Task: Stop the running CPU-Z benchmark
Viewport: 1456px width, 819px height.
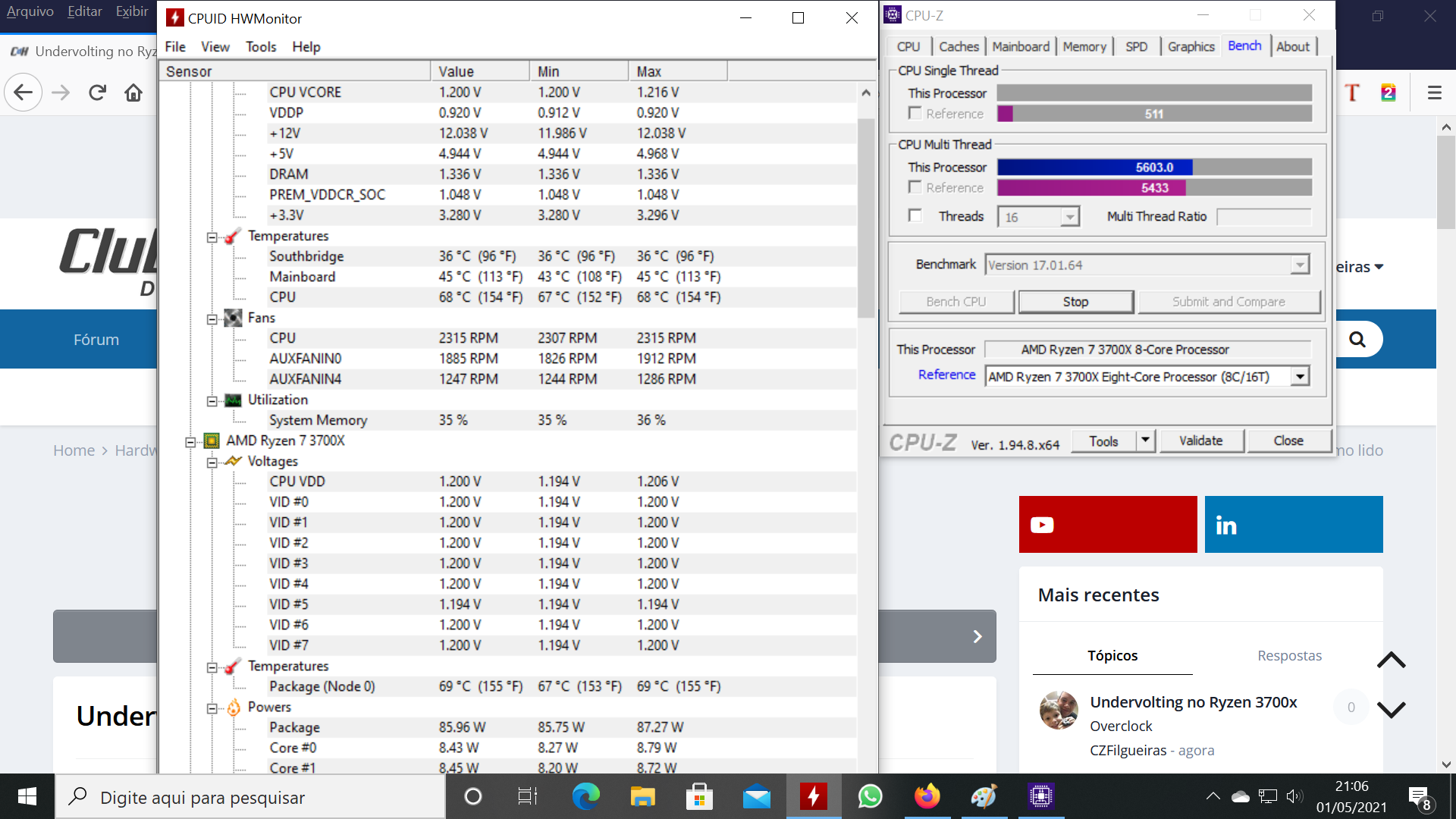Action: click(x=1075, y=301)
